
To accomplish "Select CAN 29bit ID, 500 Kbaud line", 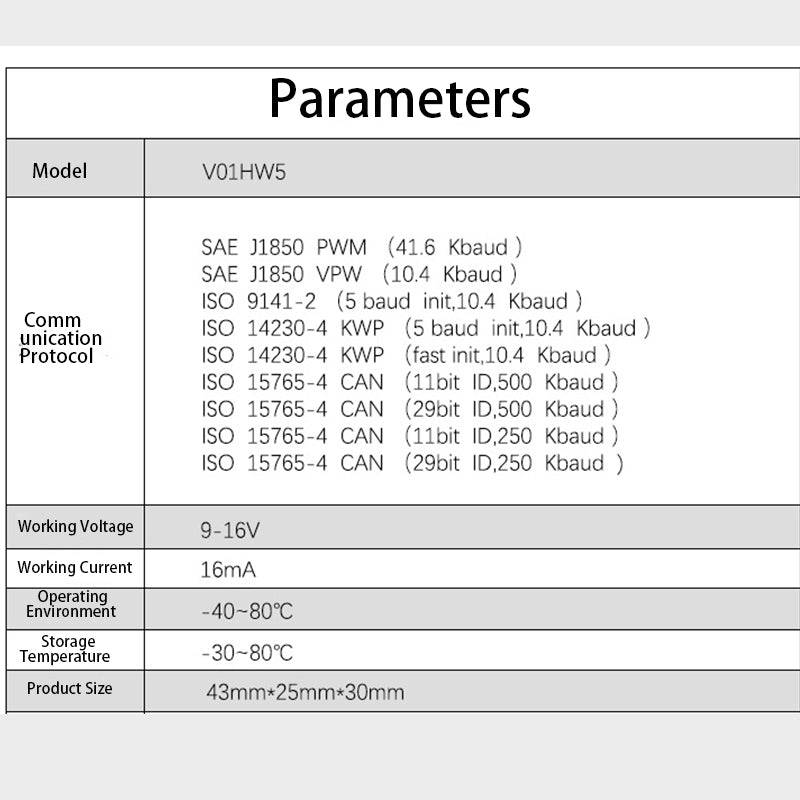I will coord(410,408).
